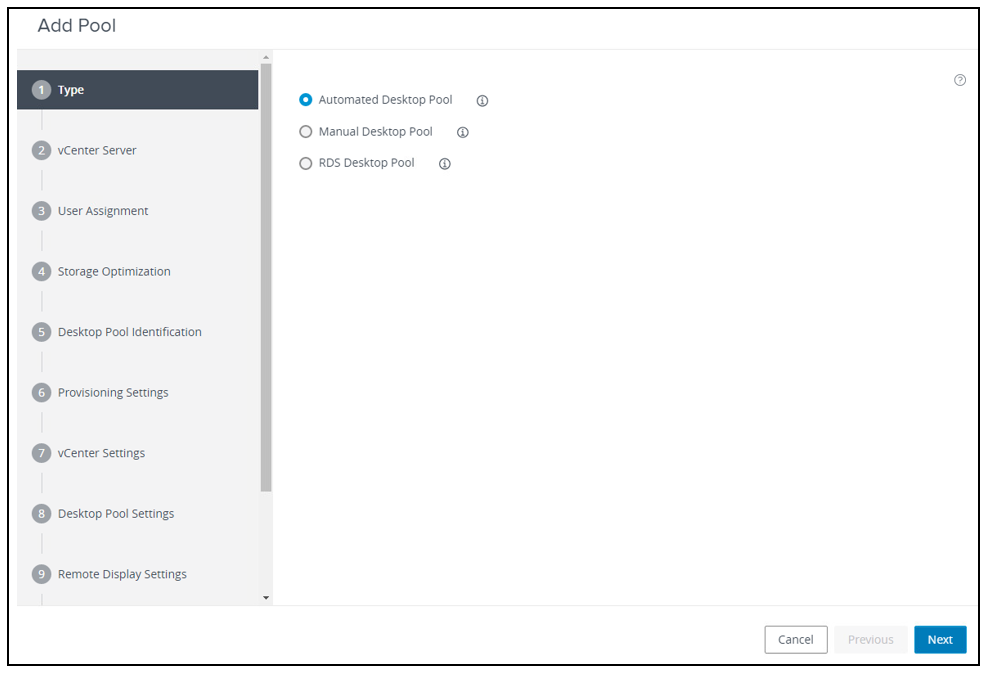Select the Automated Desktop Pool radio button
The image size is (985, 673).
coord(305,100)
